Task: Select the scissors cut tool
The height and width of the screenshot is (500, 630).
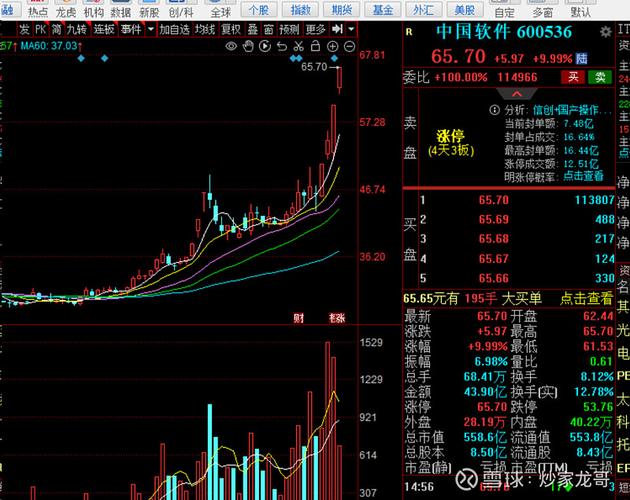Action: tap(299, 46)
